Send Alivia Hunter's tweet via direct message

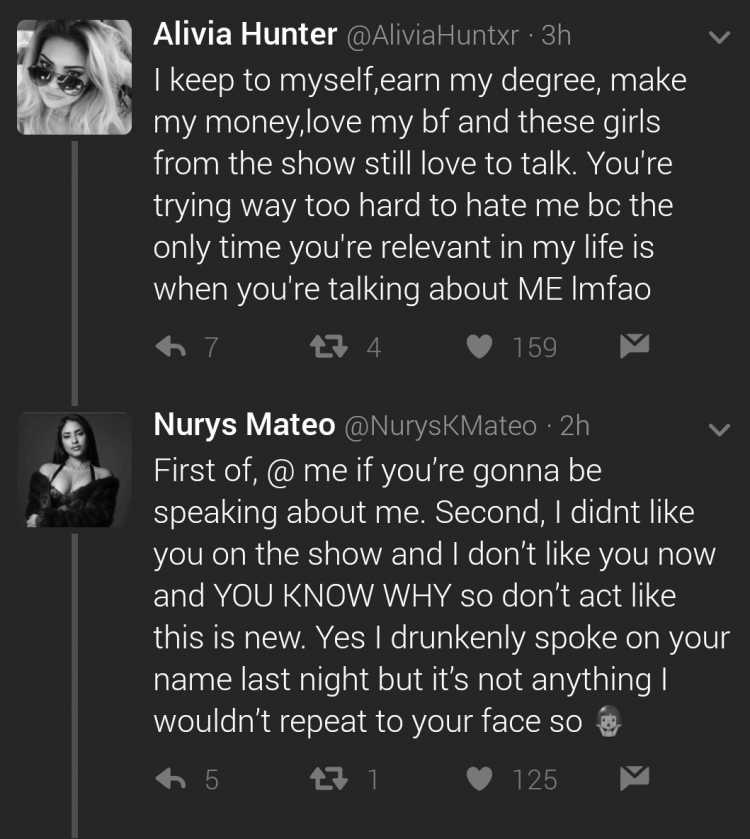(x=634, y=346)
